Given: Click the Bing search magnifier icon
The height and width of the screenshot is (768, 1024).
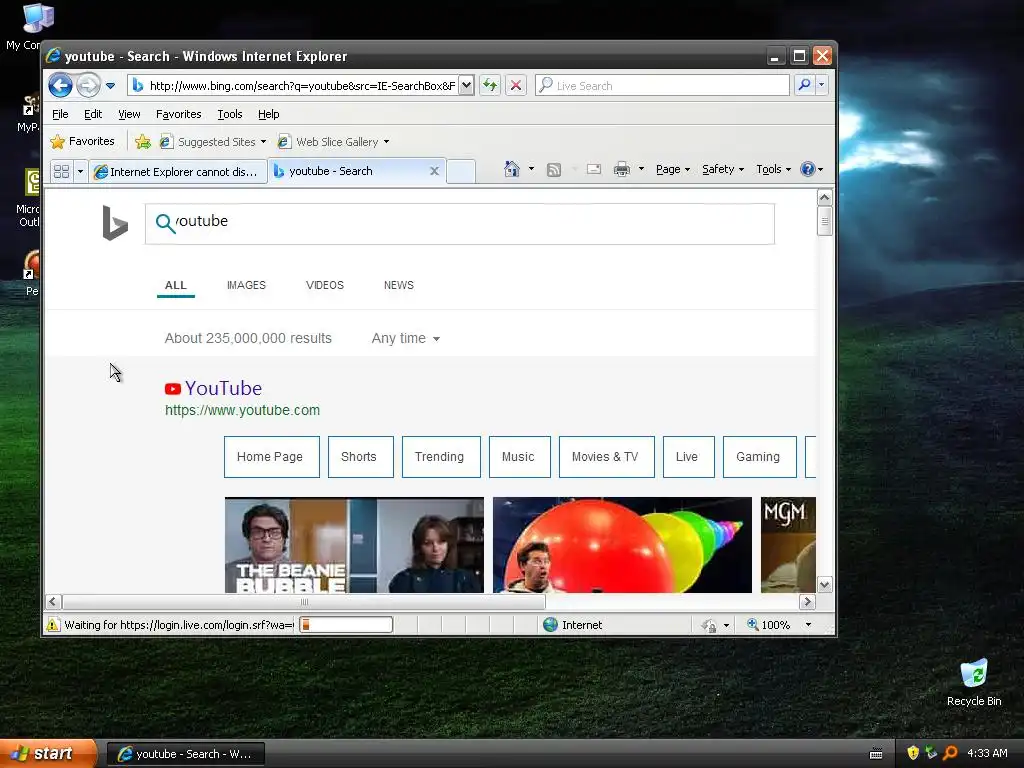Looking at the screenshot, I should (x=165, y=223).
